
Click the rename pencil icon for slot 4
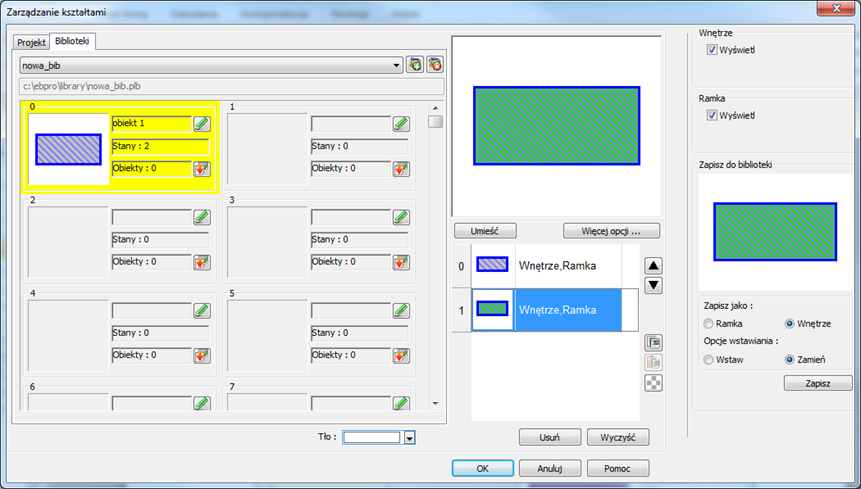(x=202, y=310)
